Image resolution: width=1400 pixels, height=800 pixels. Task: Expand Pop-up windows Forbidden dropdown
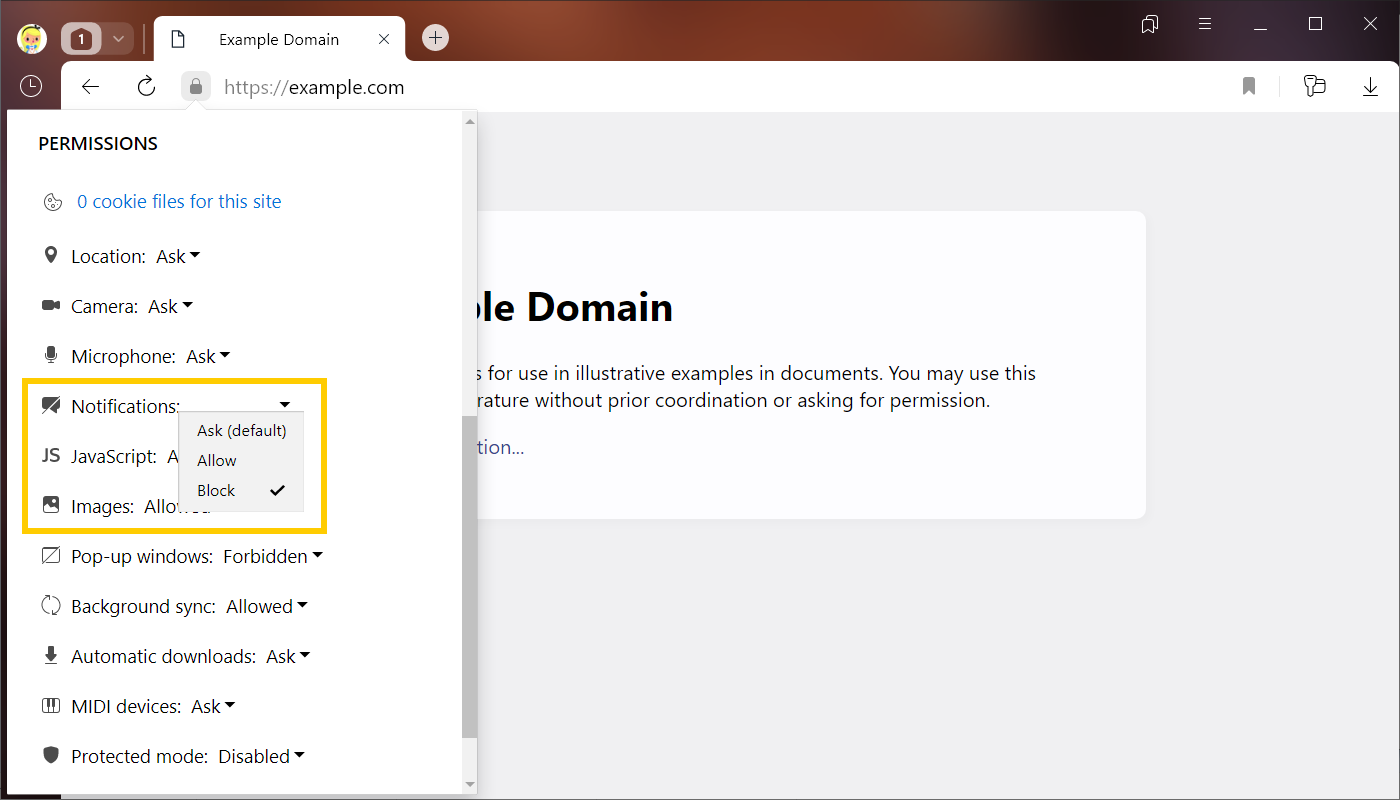[x=272, y=557]
